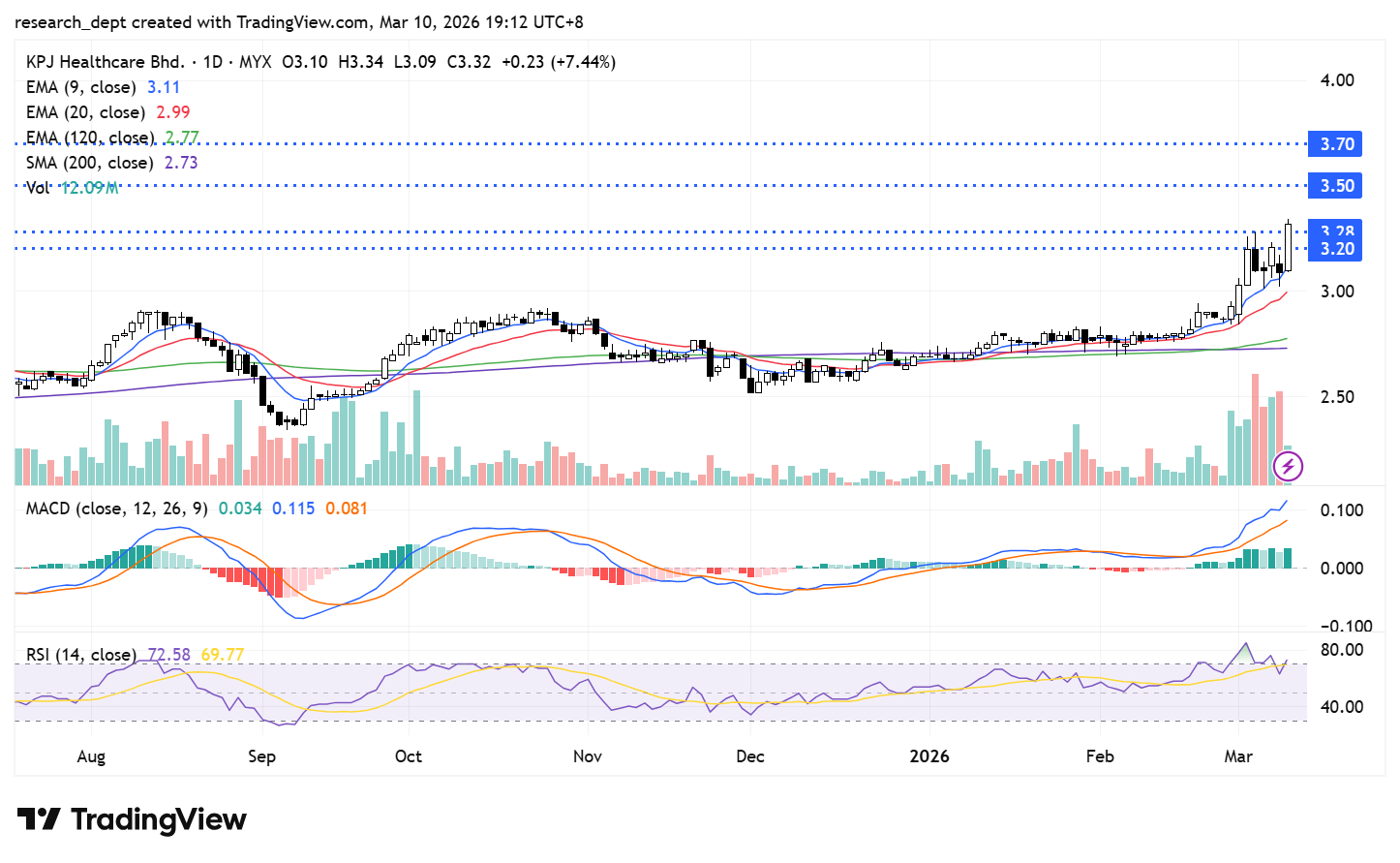Click the purple lightning bolt icon

coord(1288,467)
